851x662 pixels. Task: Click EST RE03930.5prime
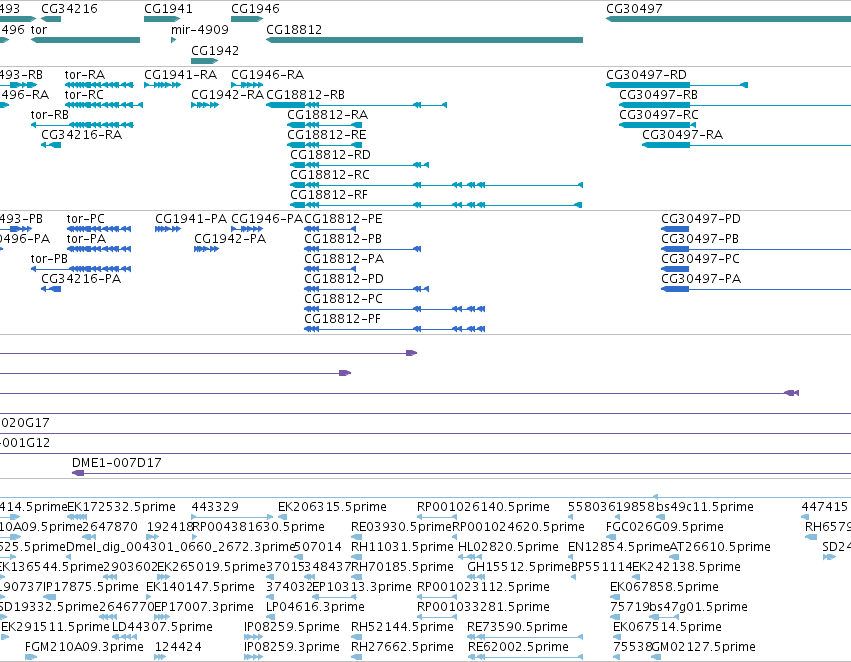(x=401, y=527)
